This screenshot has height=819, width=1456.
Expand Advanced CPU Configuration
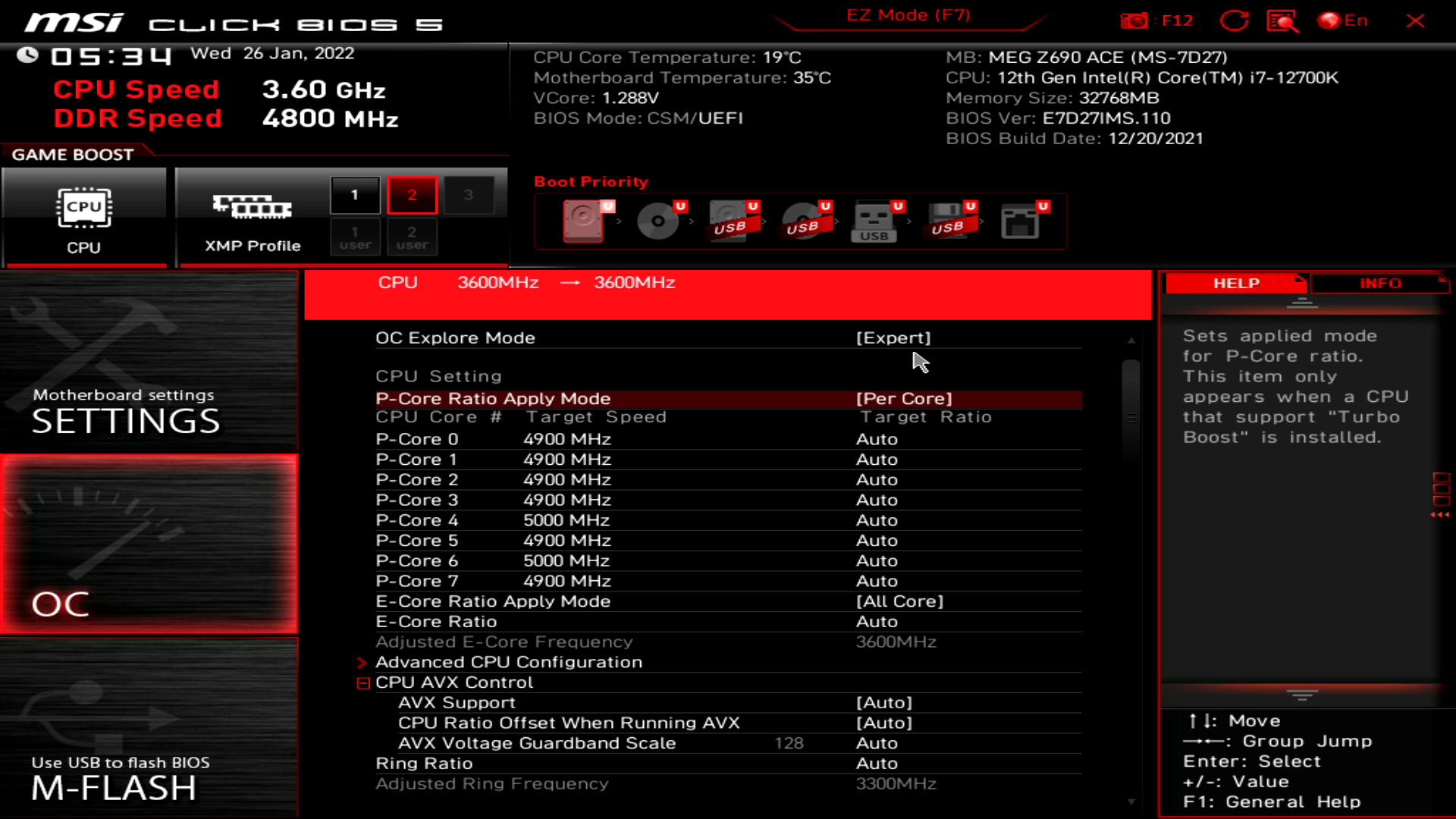[x=508, y=661]
